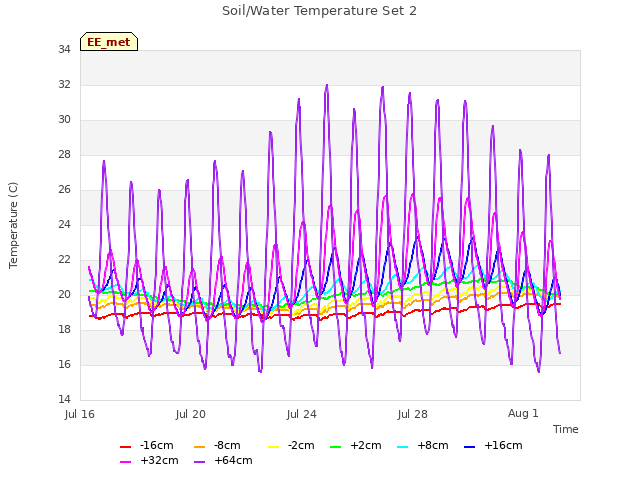The height and width of the screenshot is (480, 640).
Task: Click the Jul 24 x-axis tick label
Action: 302,414
